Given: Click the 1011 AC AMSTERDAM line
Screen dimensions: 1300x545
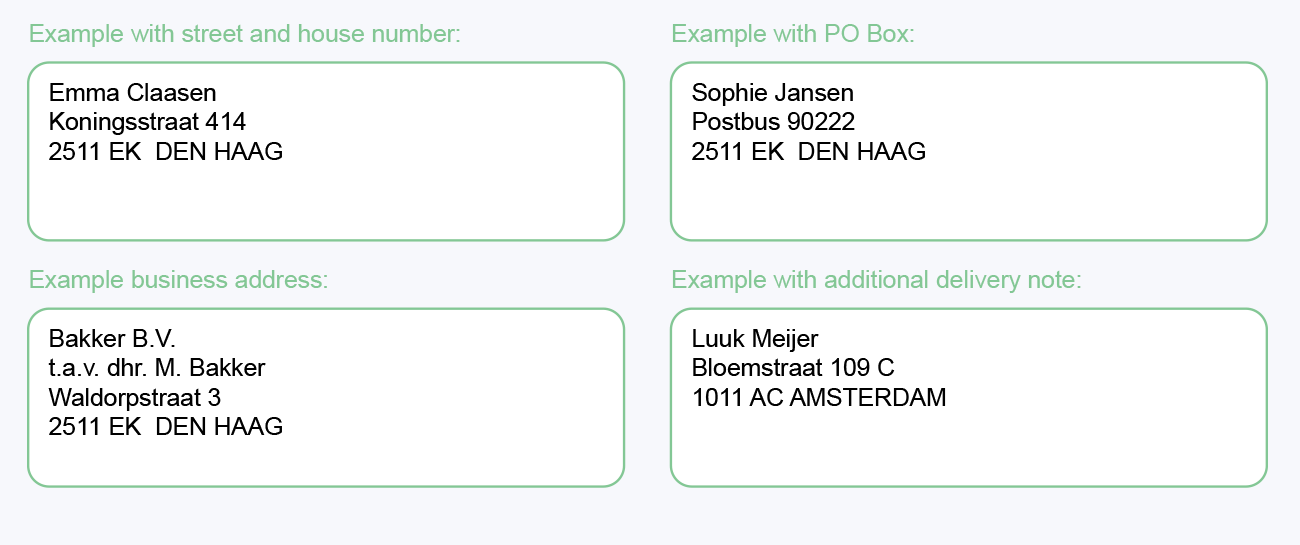Looking at the screenshot, I should tap(819, 398).
